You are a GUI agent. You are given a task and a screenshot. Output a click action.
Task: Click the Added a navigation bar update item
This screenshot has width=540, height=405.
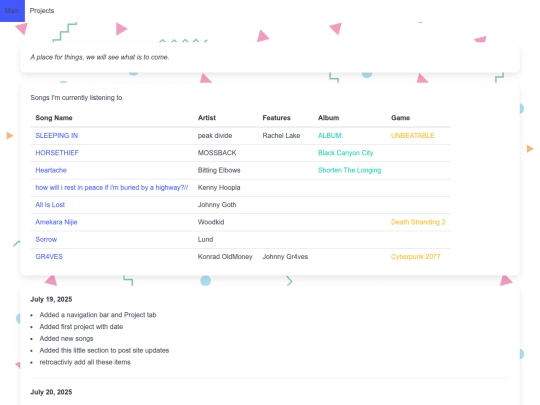98,315
